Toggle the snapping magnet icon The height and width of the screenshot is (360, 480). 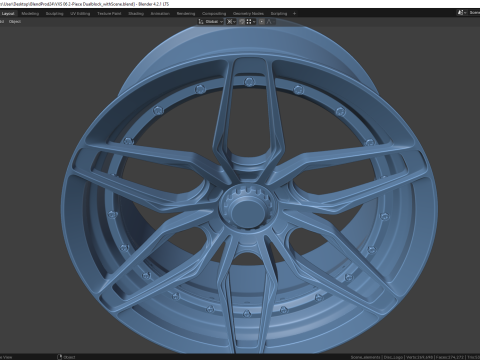pyautogui.click(x=242, y=22)
